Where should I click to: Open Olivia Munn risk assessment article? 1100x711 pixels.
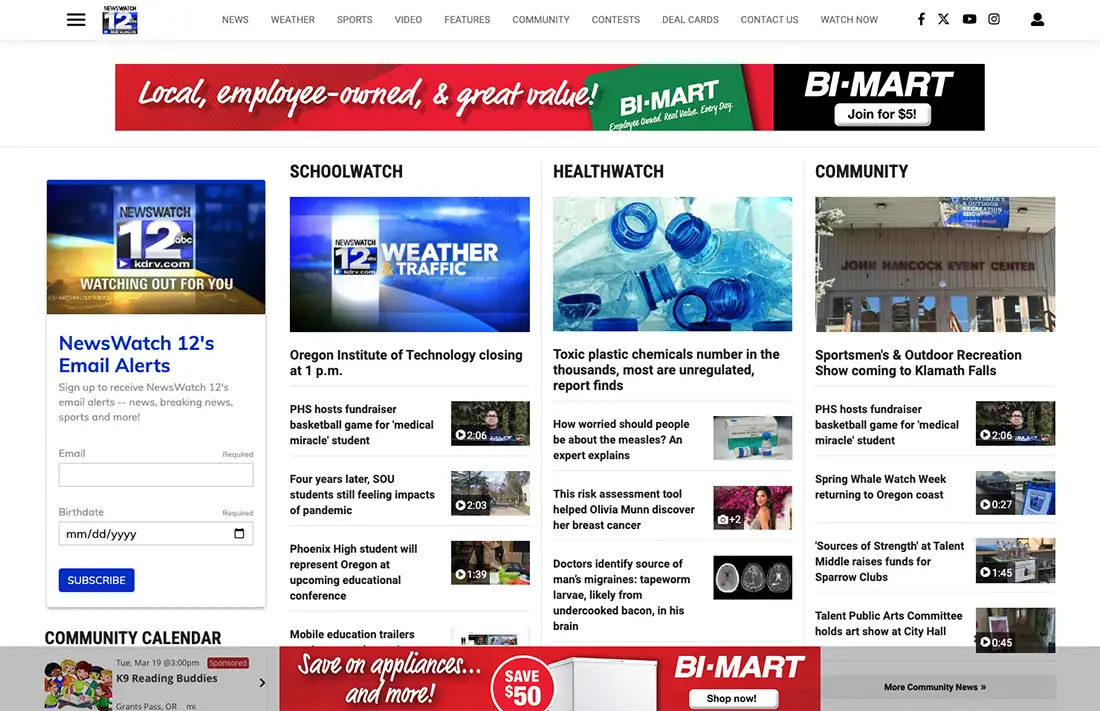click(624, 509)
